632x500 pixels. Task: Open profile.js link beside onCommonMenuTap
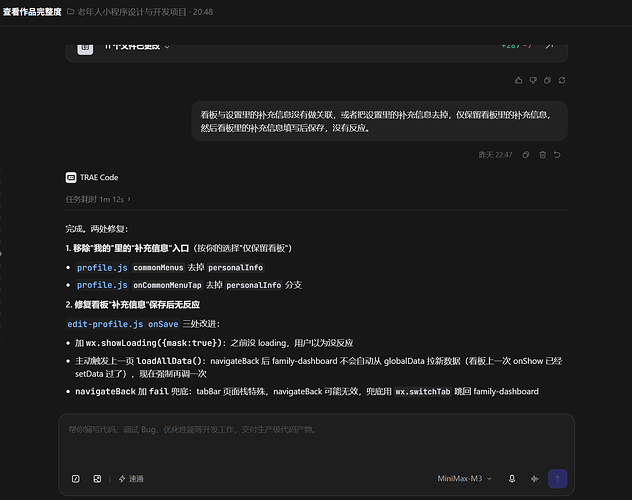[x=102, y=285]
